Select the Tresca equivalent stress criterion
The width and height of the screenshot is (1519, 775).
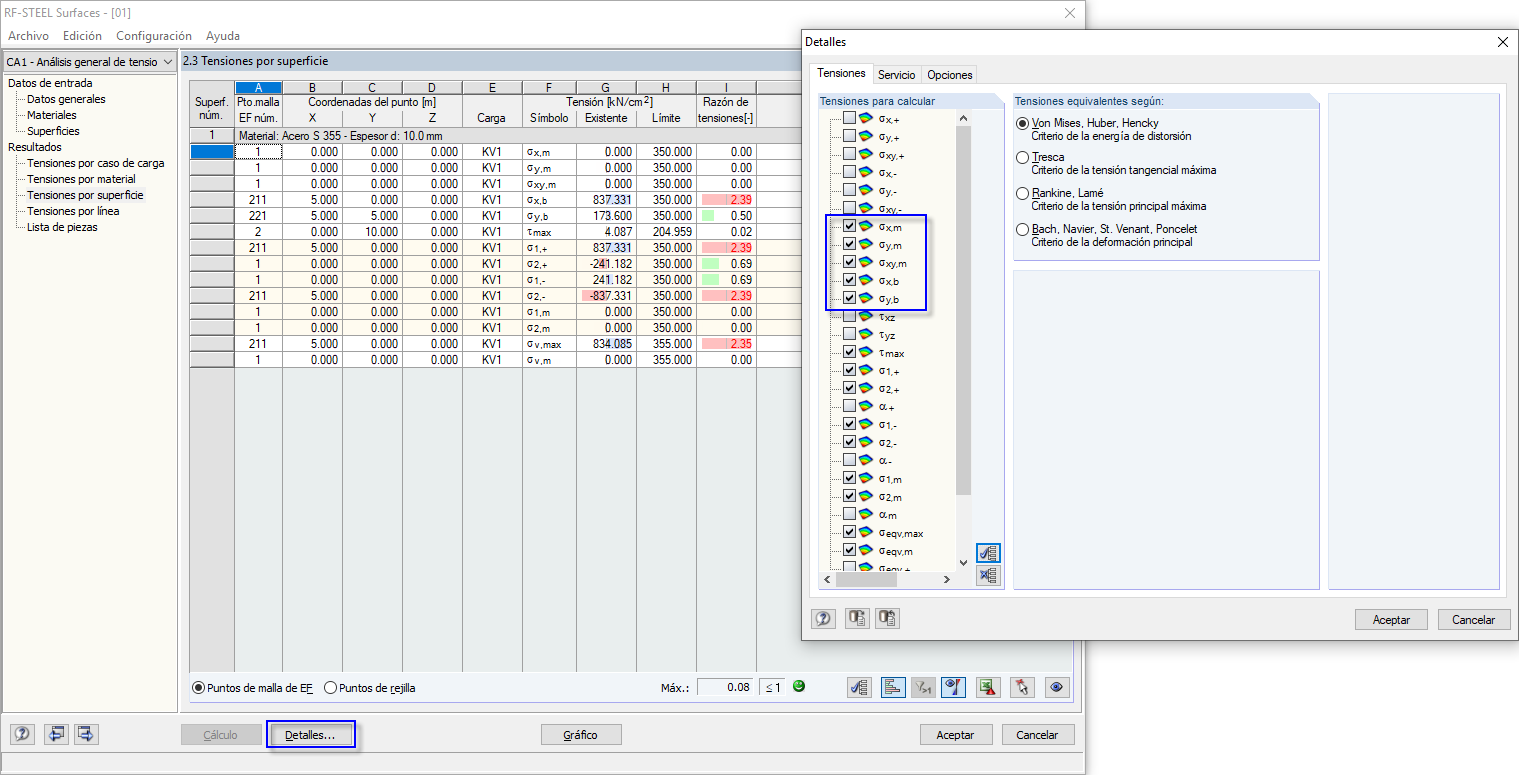pos(1022,158)
